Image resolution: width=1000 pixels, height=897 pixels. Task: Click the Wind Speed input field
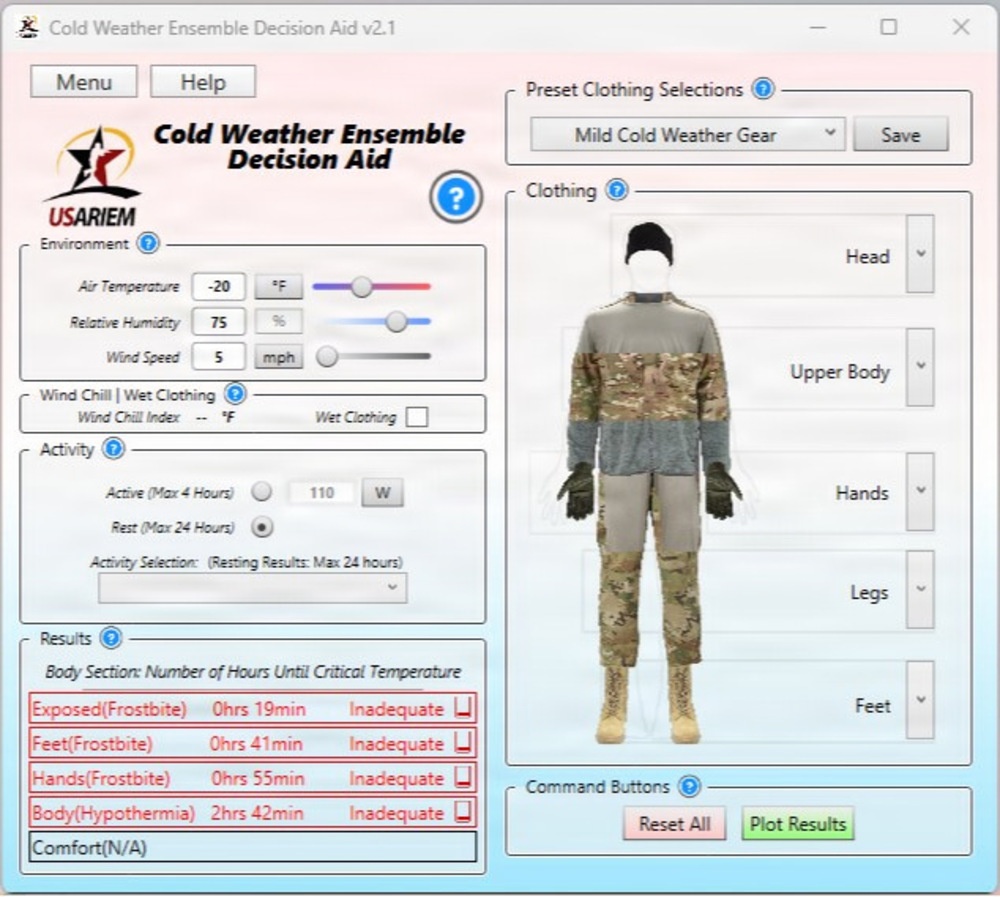[x=219, y=357]
